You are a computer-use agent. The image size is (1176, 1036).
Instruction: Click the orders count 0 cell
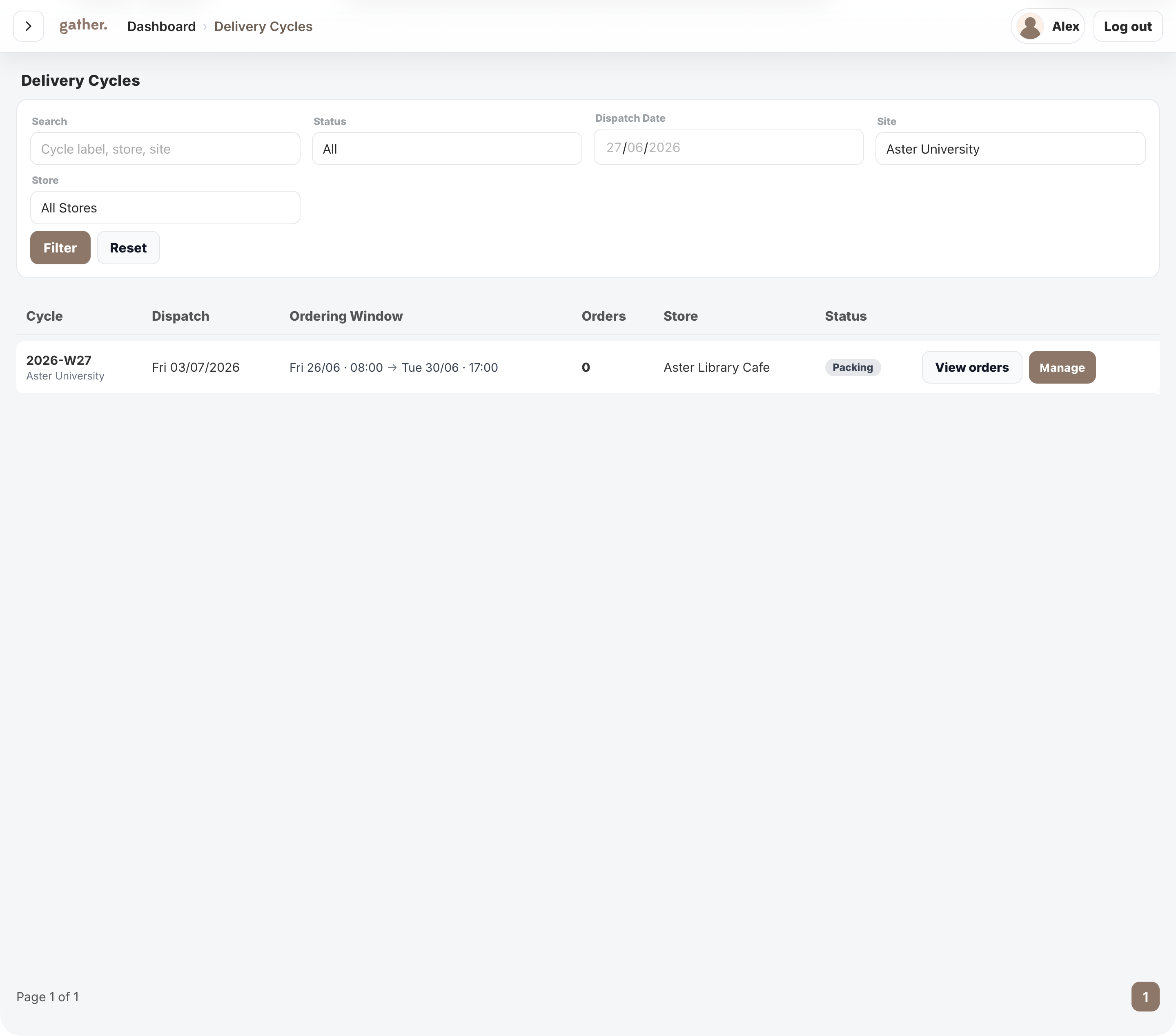coord(586,367)
